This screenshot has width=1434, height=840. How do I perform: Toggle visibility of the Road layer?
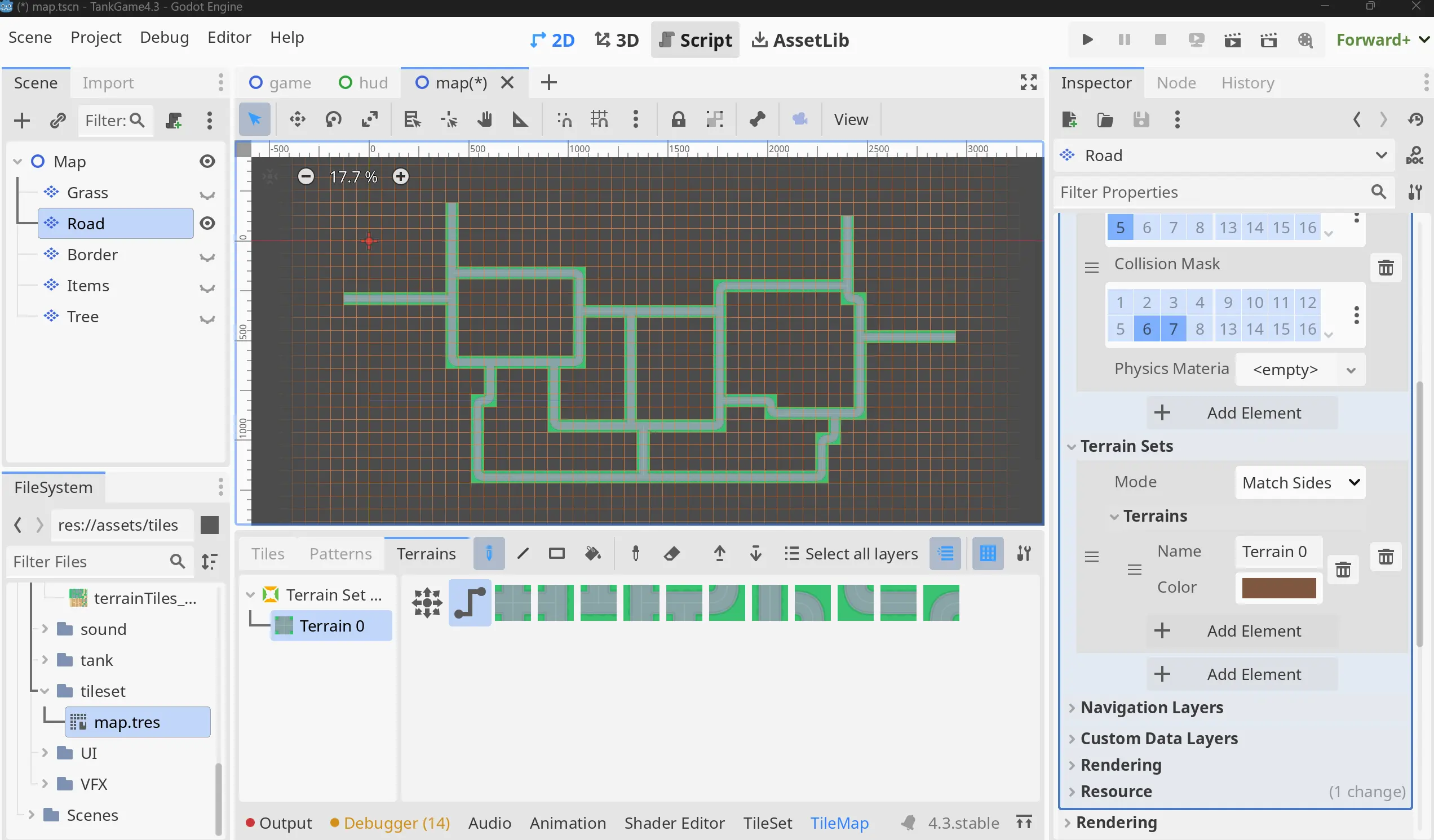click(x=207, y=224)
